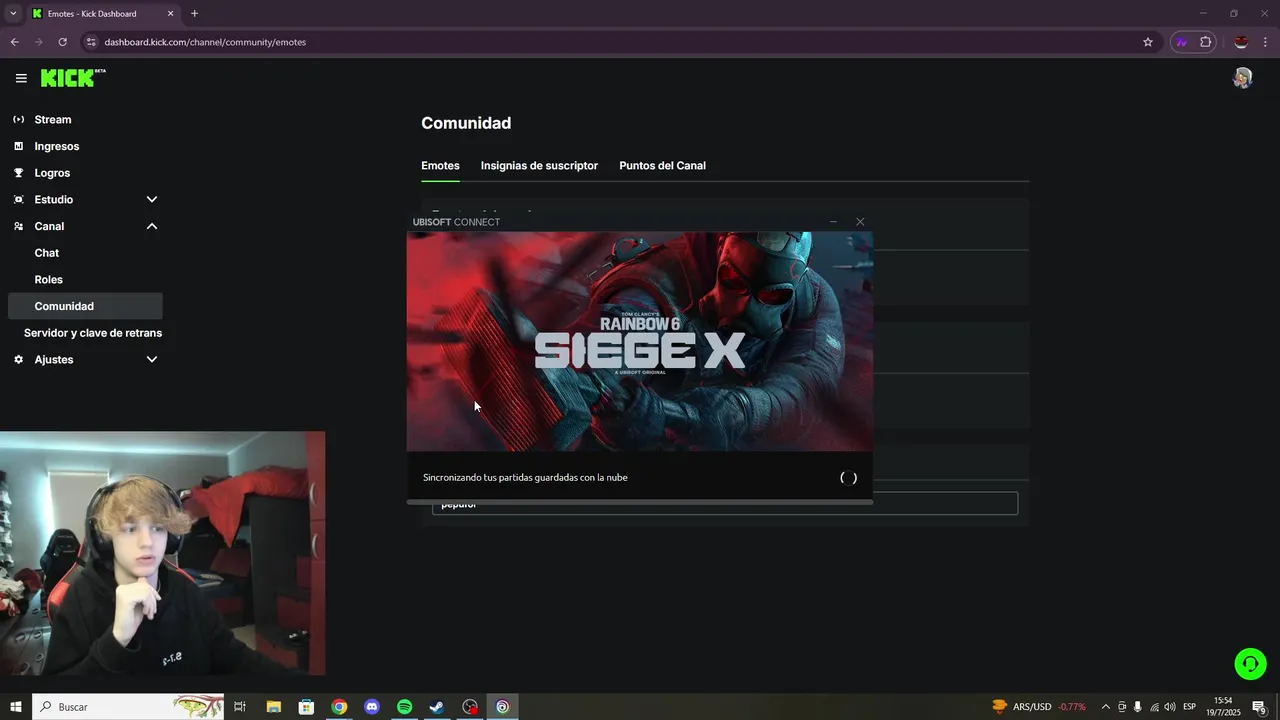Image resolution: width=1280 pixels, height=720 pixels.
Task: Open the Chrome profile avatar
Action: (x=1241, y=42)
